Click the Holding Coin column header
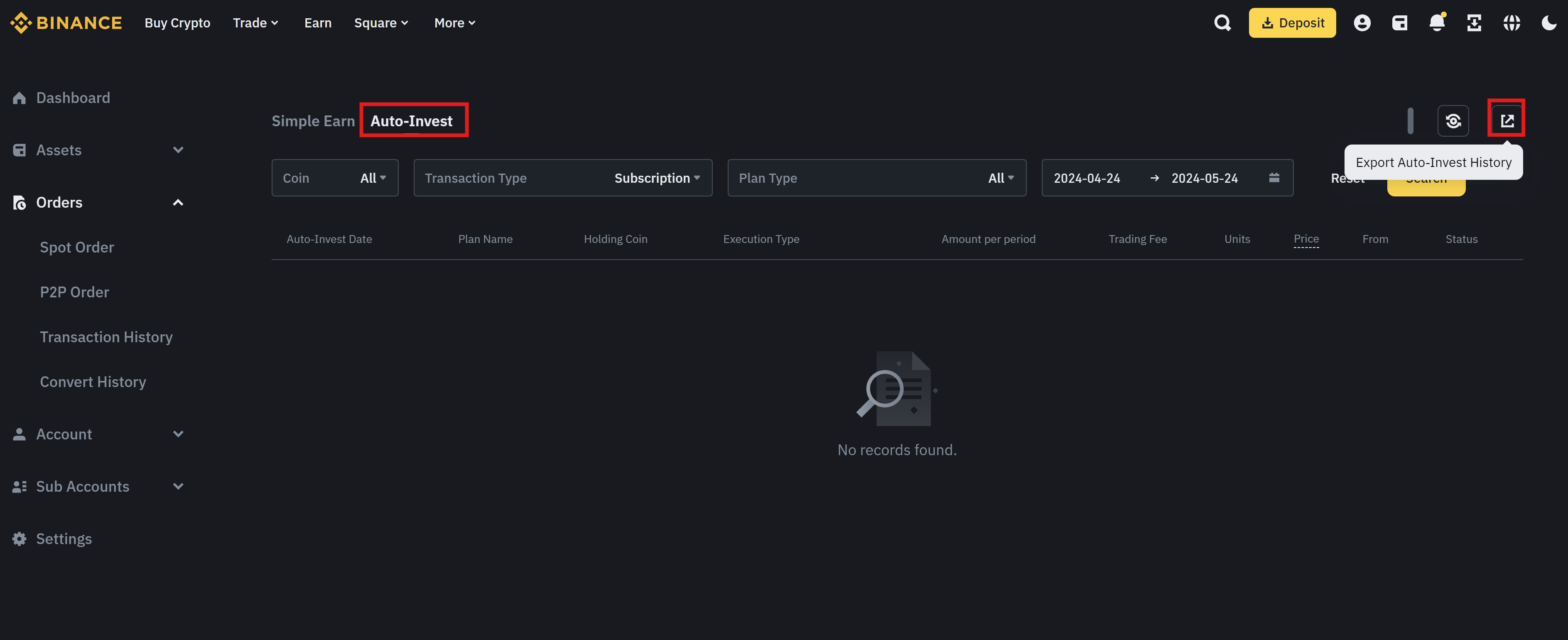The image size is (1568, 640). point(616,239)
